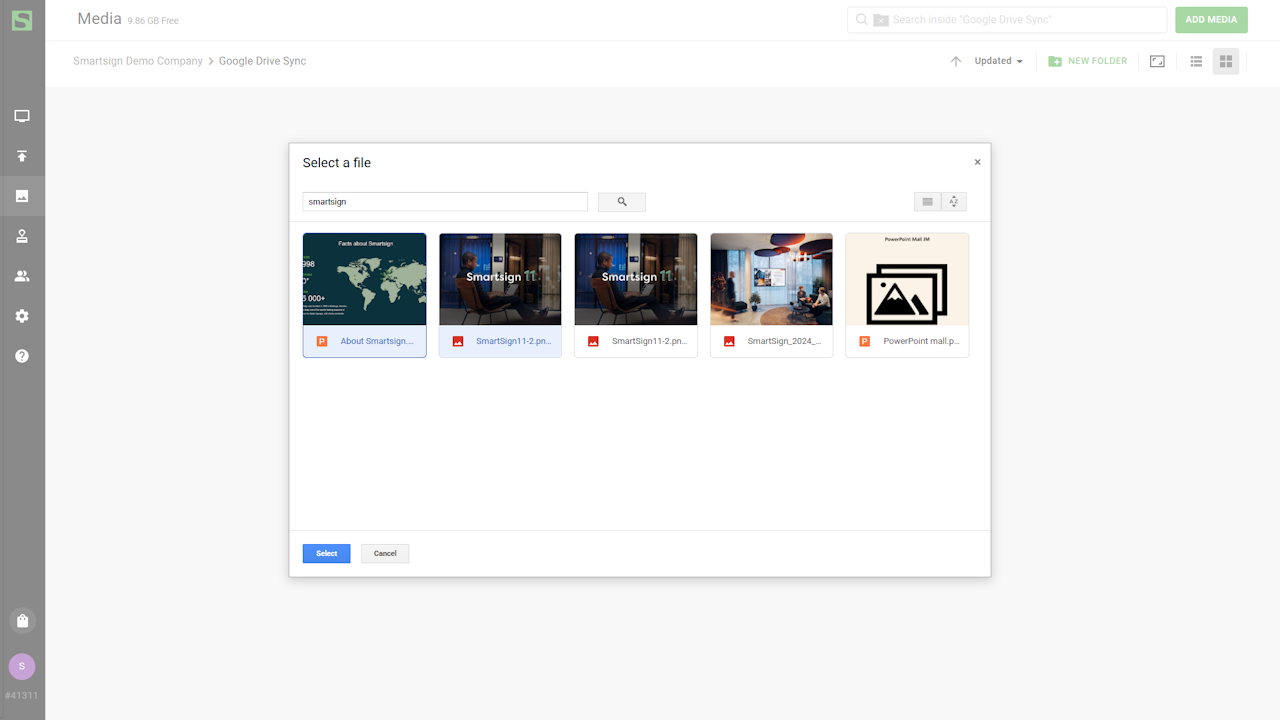
Task: Open the Updated sort dropdown
Action: pyautogui.click(x=998, y=61)
